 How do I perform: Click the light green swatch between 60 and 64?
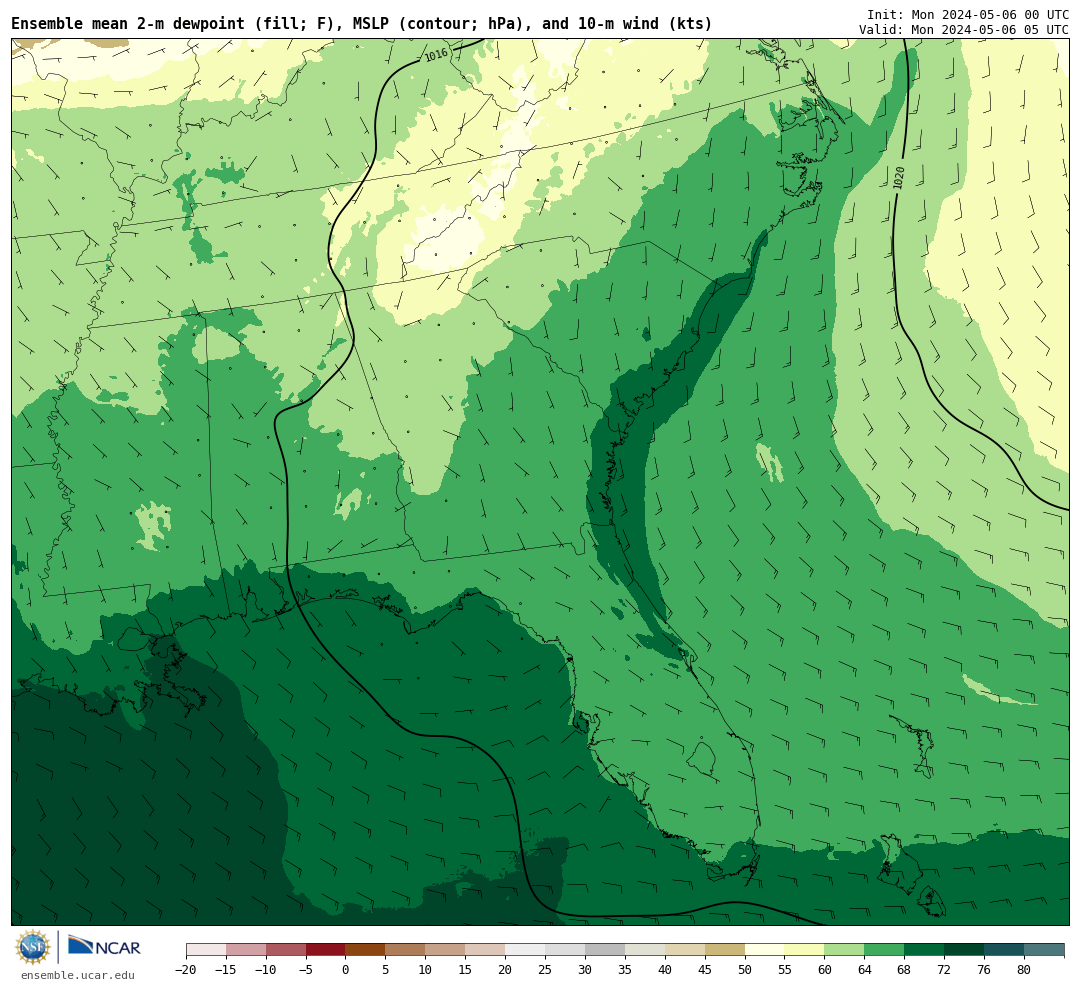845,950
